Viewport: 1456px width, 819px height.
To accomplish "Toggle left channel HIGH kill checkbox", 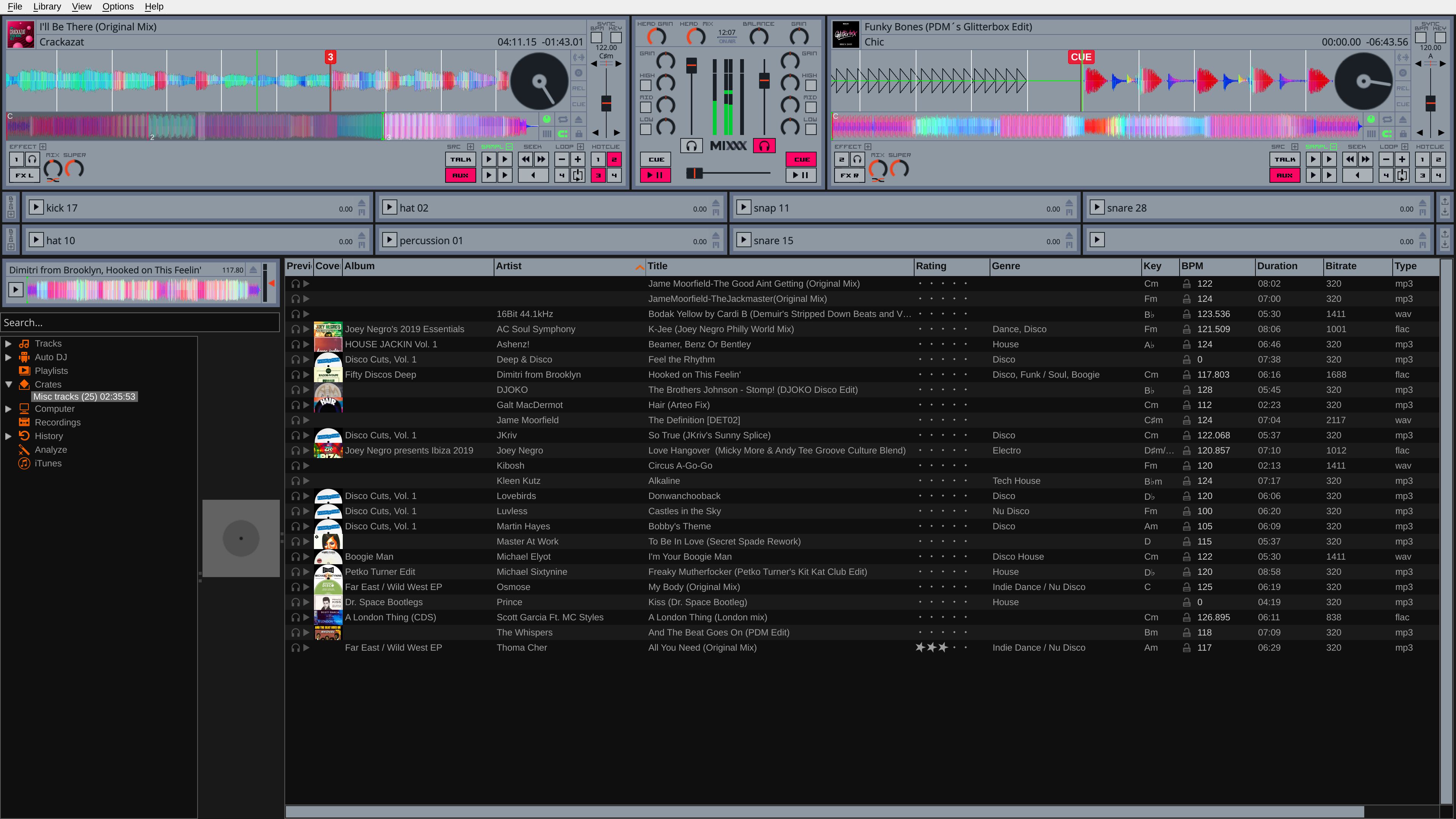I will 645,85.
